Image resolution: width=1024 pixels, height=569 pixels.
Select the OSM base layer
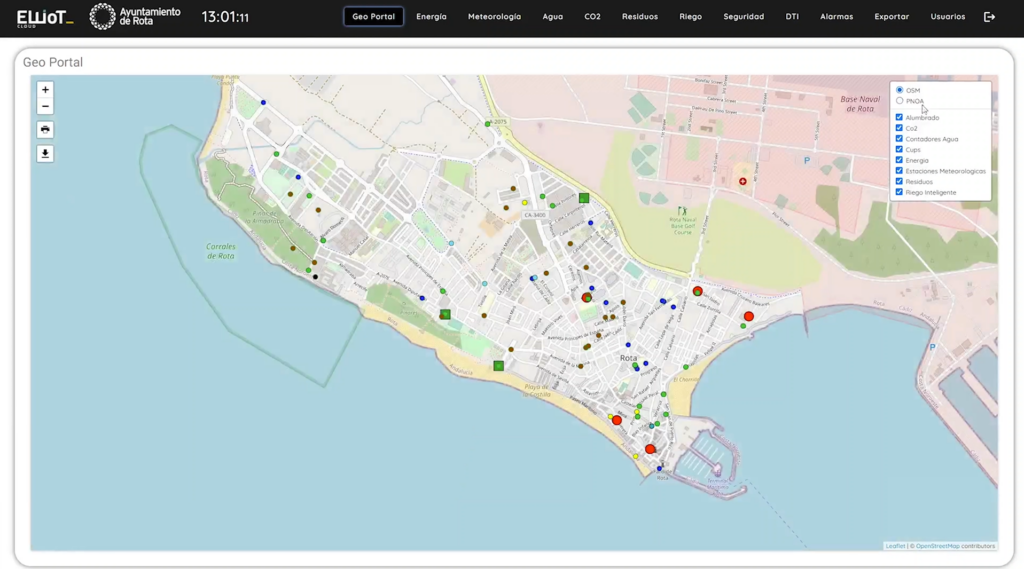[900, 90]
